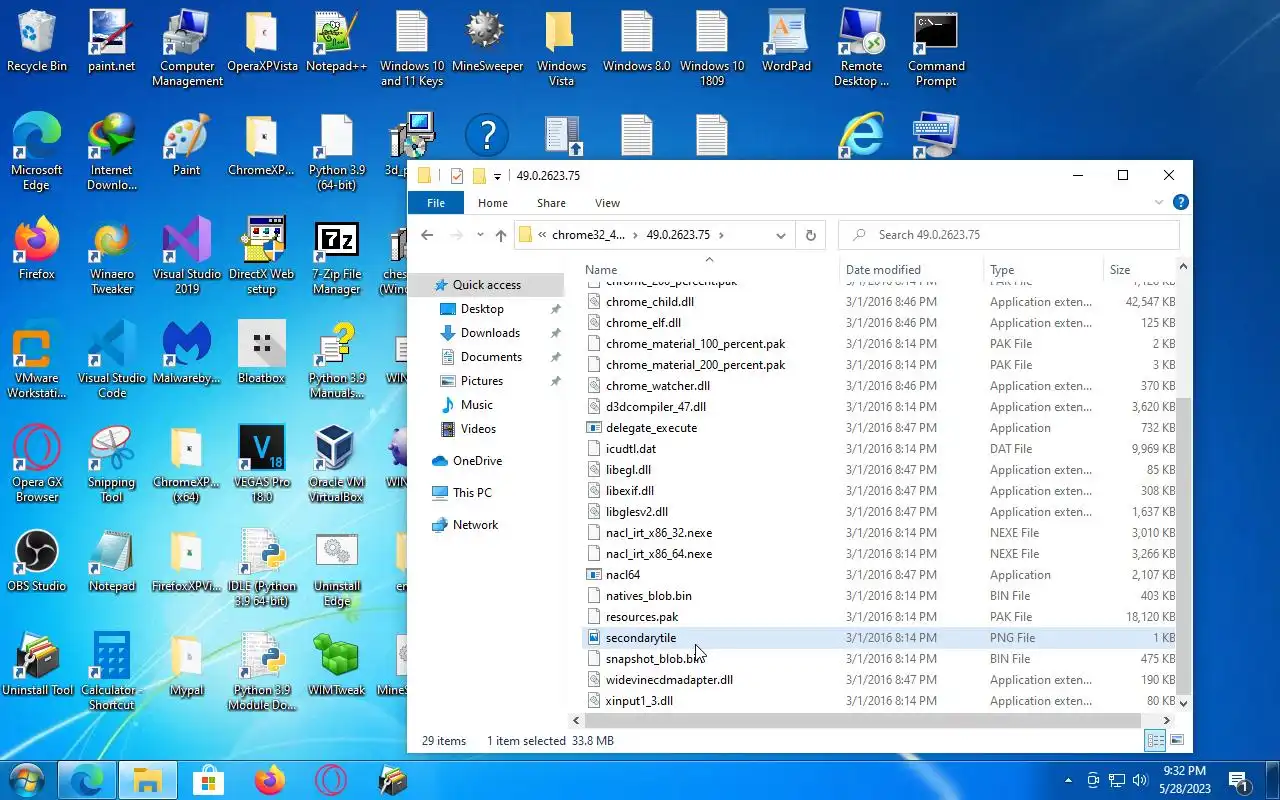Image resolution: width=1280 pixels, height=800 pixels.
Task: Open Microsoft Store from taskbar
Action: click(x=208, y=780)
